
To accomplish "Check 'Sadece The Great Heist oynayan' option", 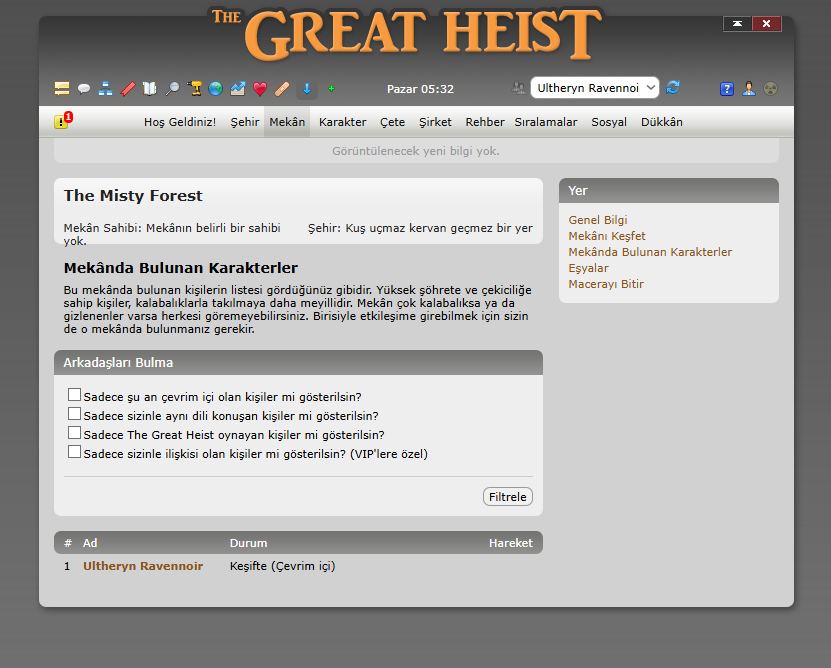I will [x=74, y=433].
